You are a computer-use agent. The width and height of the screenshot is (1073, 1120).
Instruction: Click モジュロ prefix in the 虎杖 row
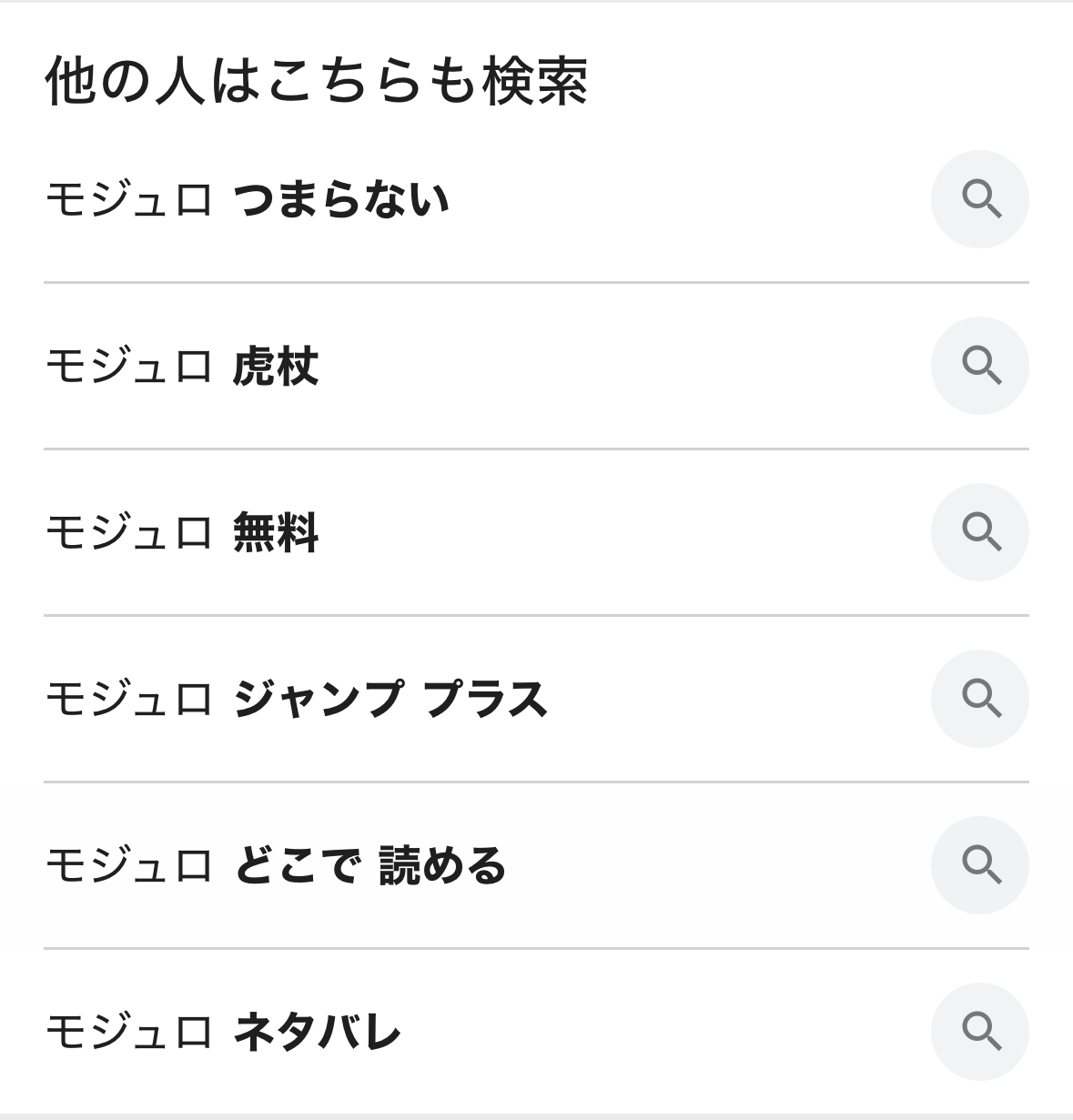[128, 367]
